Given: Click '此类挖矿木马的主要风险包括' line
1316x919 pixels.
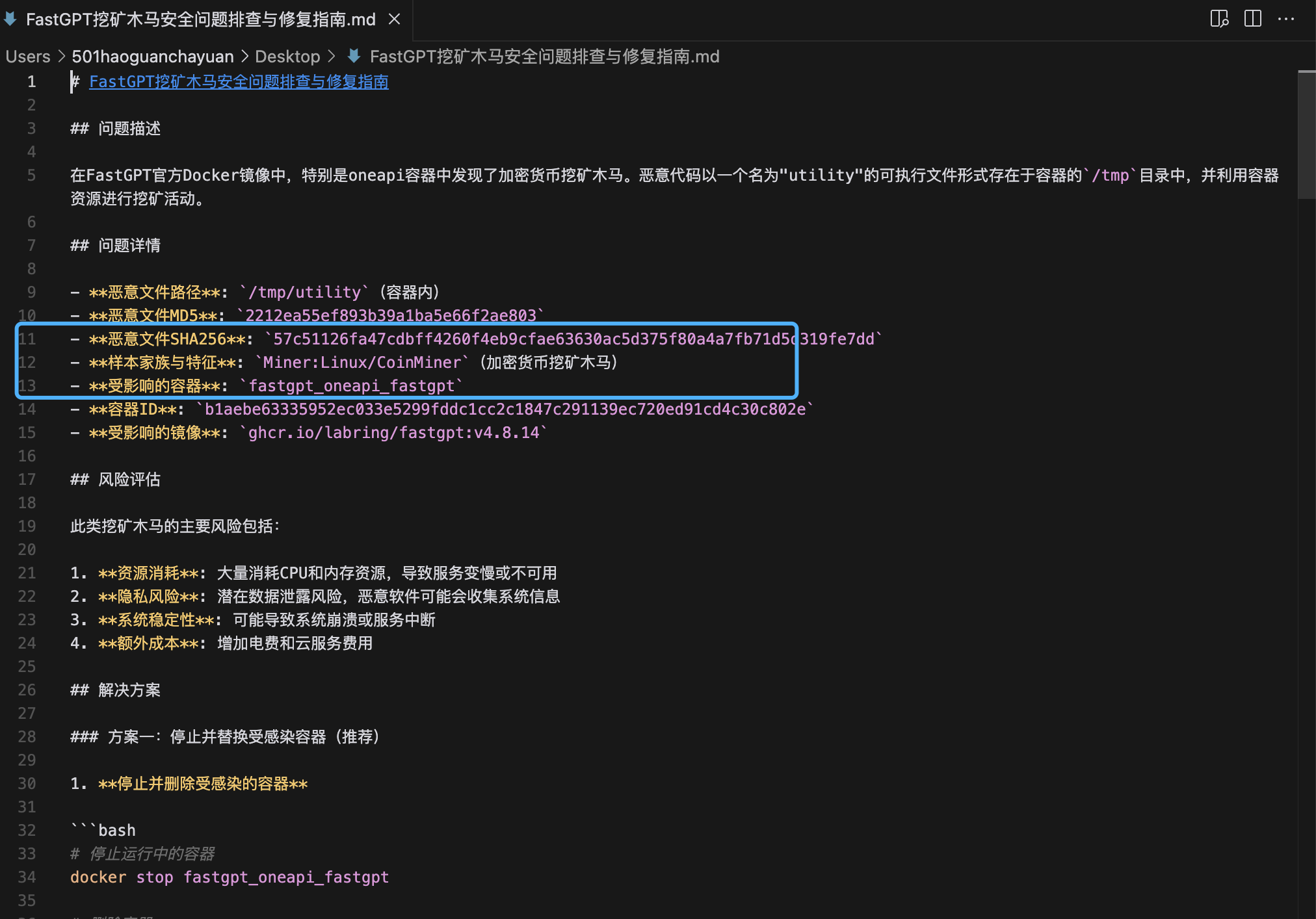Looking at the screenshot, I should 175,526.
